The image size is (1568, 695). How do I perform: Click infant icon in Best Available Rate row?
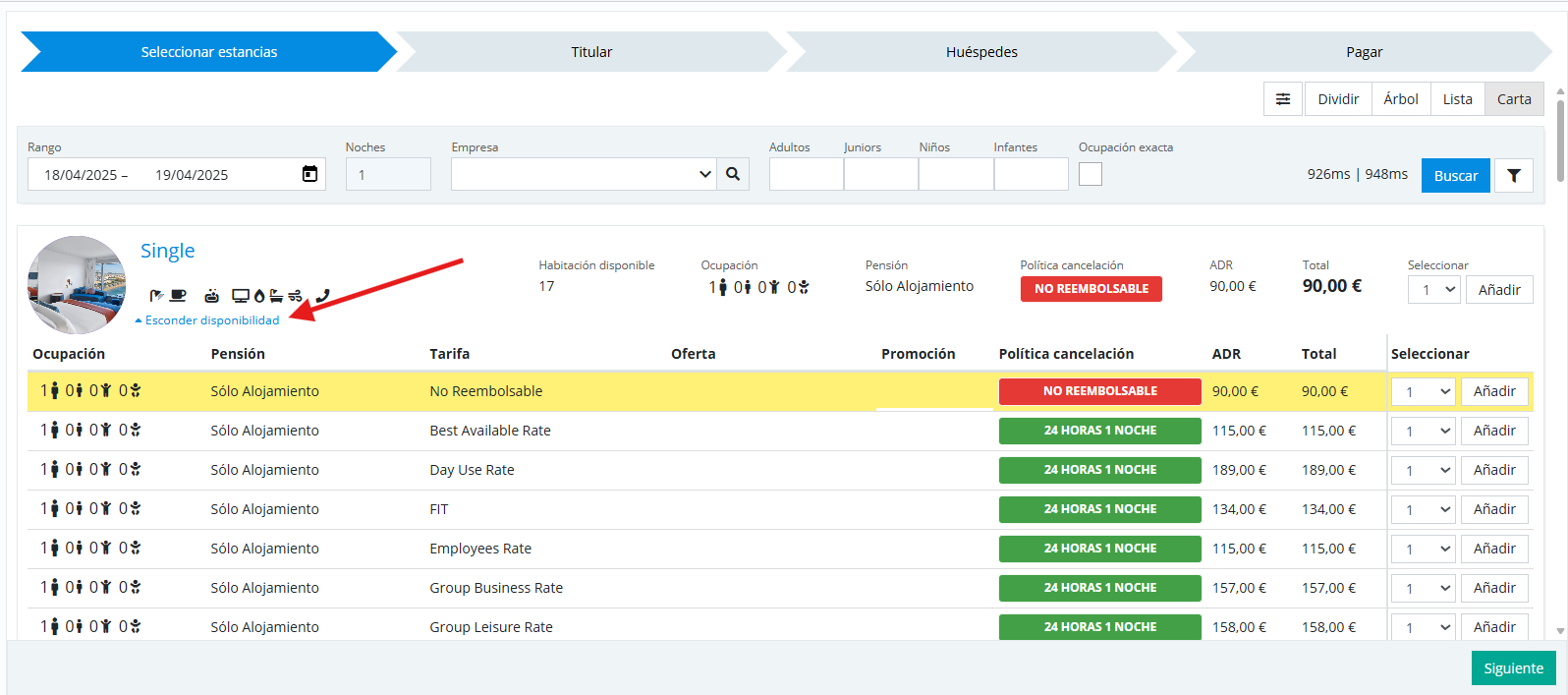(x=135, y=430)
